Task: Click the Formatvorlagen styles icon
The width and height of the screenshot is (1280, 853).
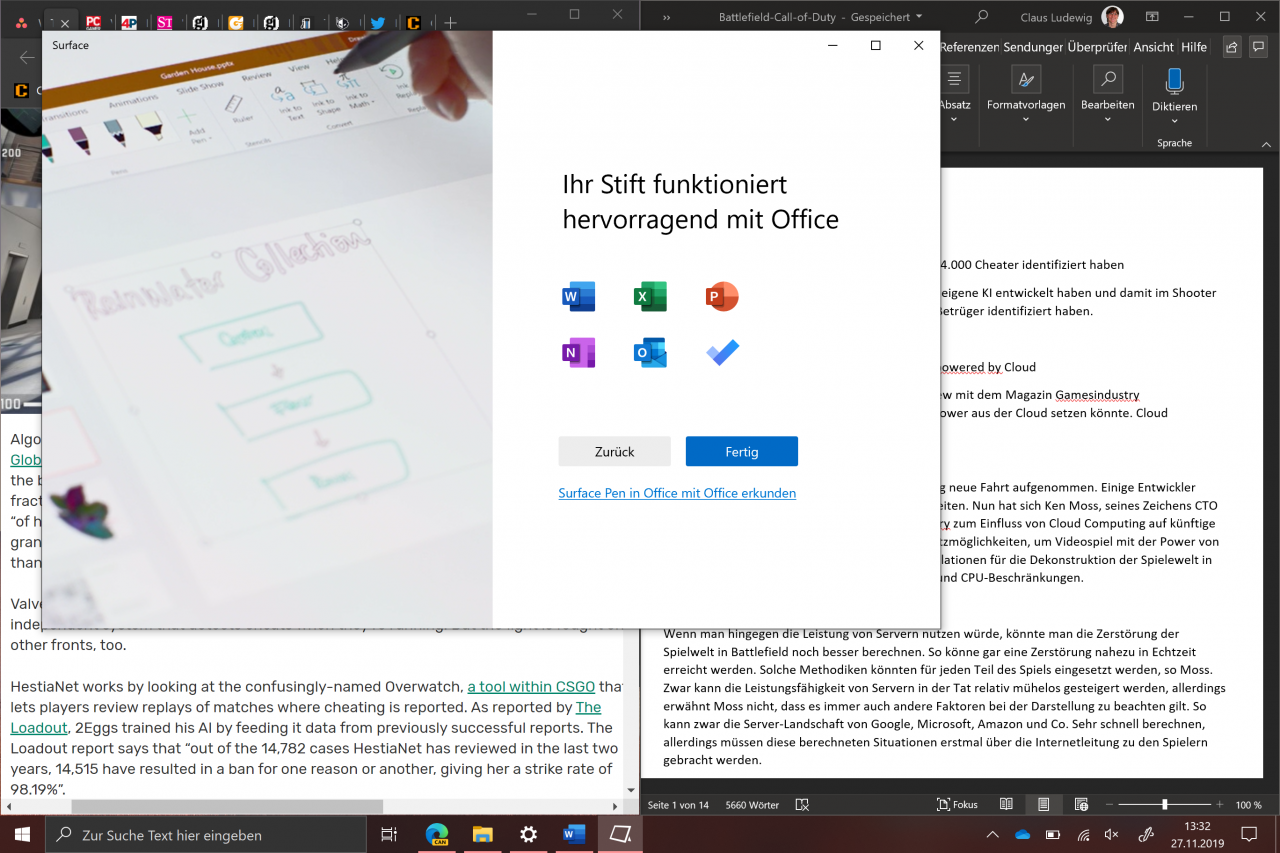Action: coord(1026,79)
